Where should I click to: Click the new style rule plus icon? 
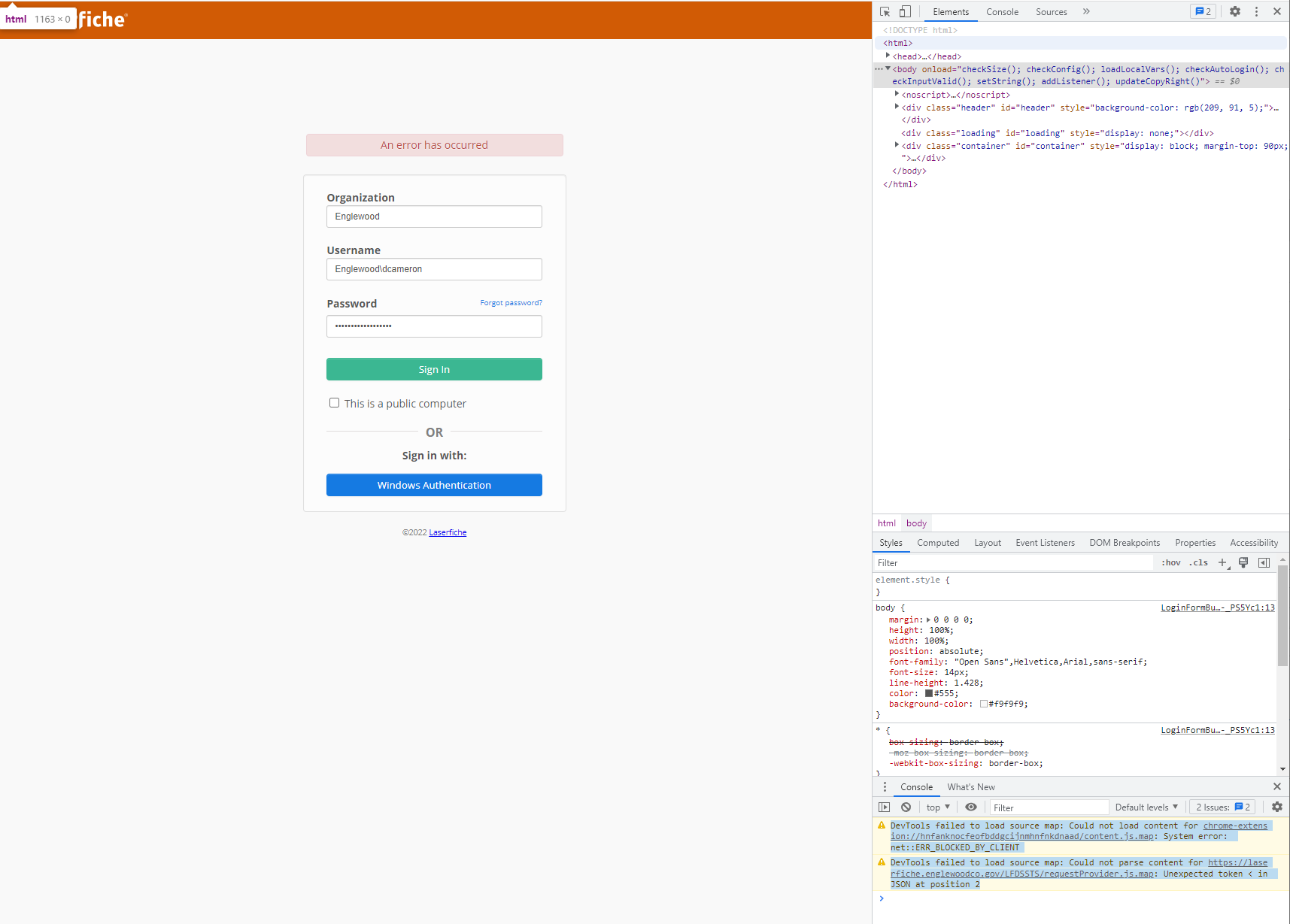click(x=1222, y=563)
